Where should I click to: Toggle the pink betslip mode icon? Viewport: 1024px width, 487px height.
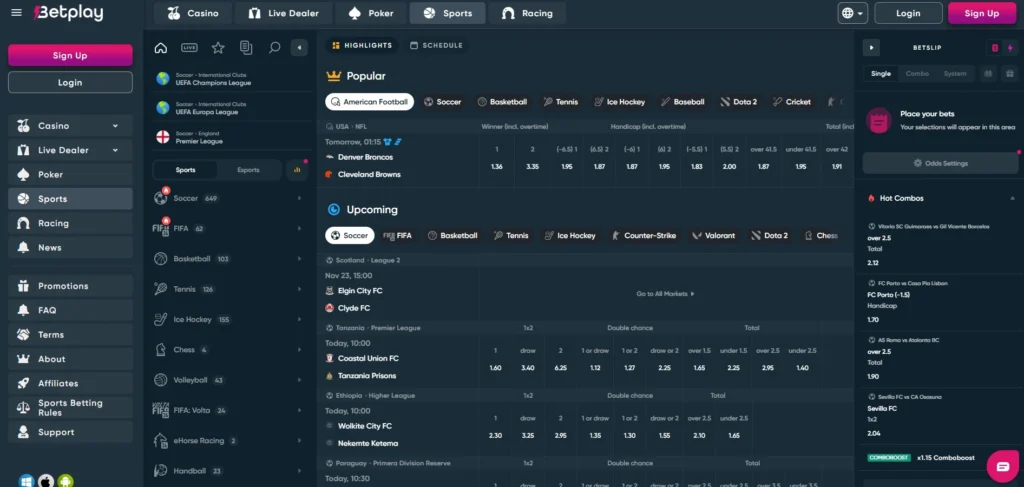[x=995, y=48]
